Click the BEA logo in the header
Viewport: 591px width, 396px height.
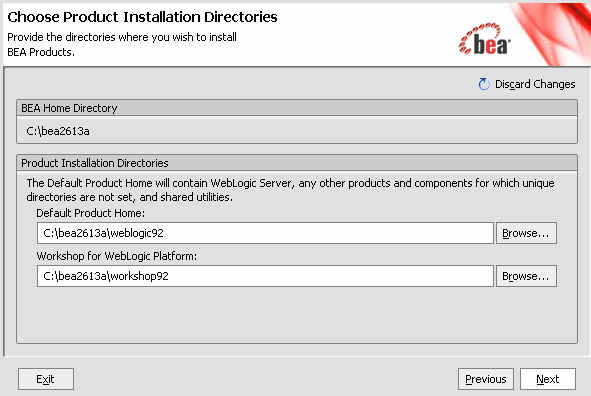[484, 40]
